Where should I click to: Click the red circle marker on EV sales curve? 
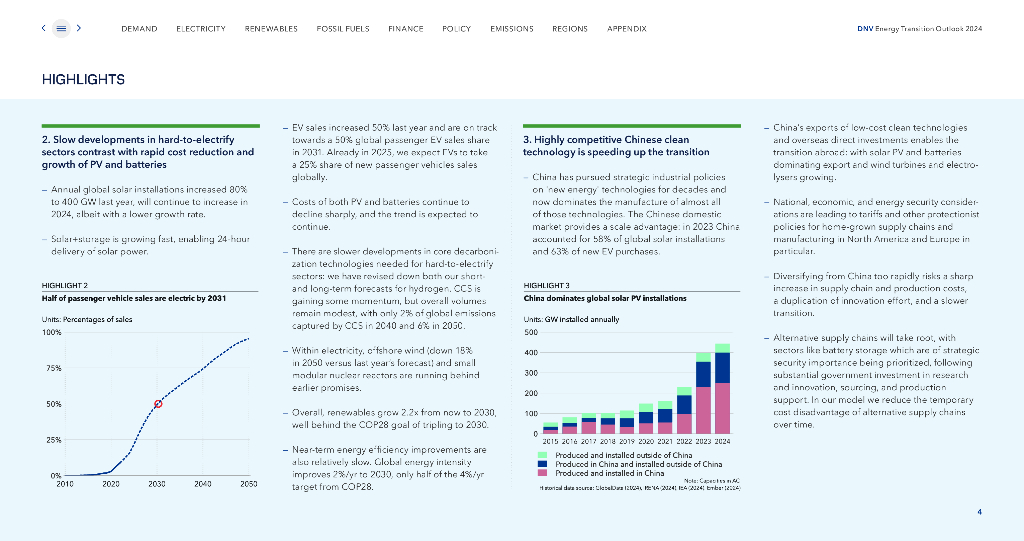(x=157, y=404)
